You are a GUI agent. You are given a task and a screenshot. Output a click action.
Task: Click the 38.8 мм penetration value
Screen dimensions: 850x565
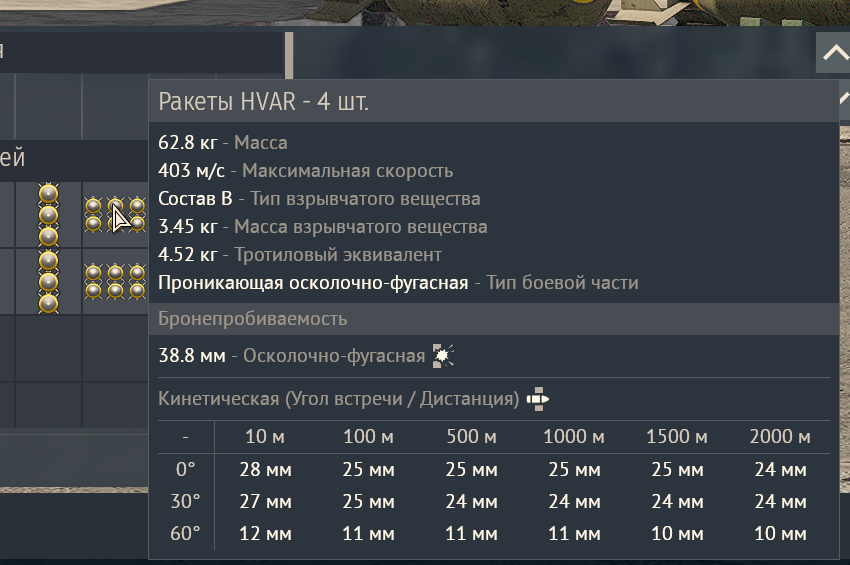tap(192, 356)
